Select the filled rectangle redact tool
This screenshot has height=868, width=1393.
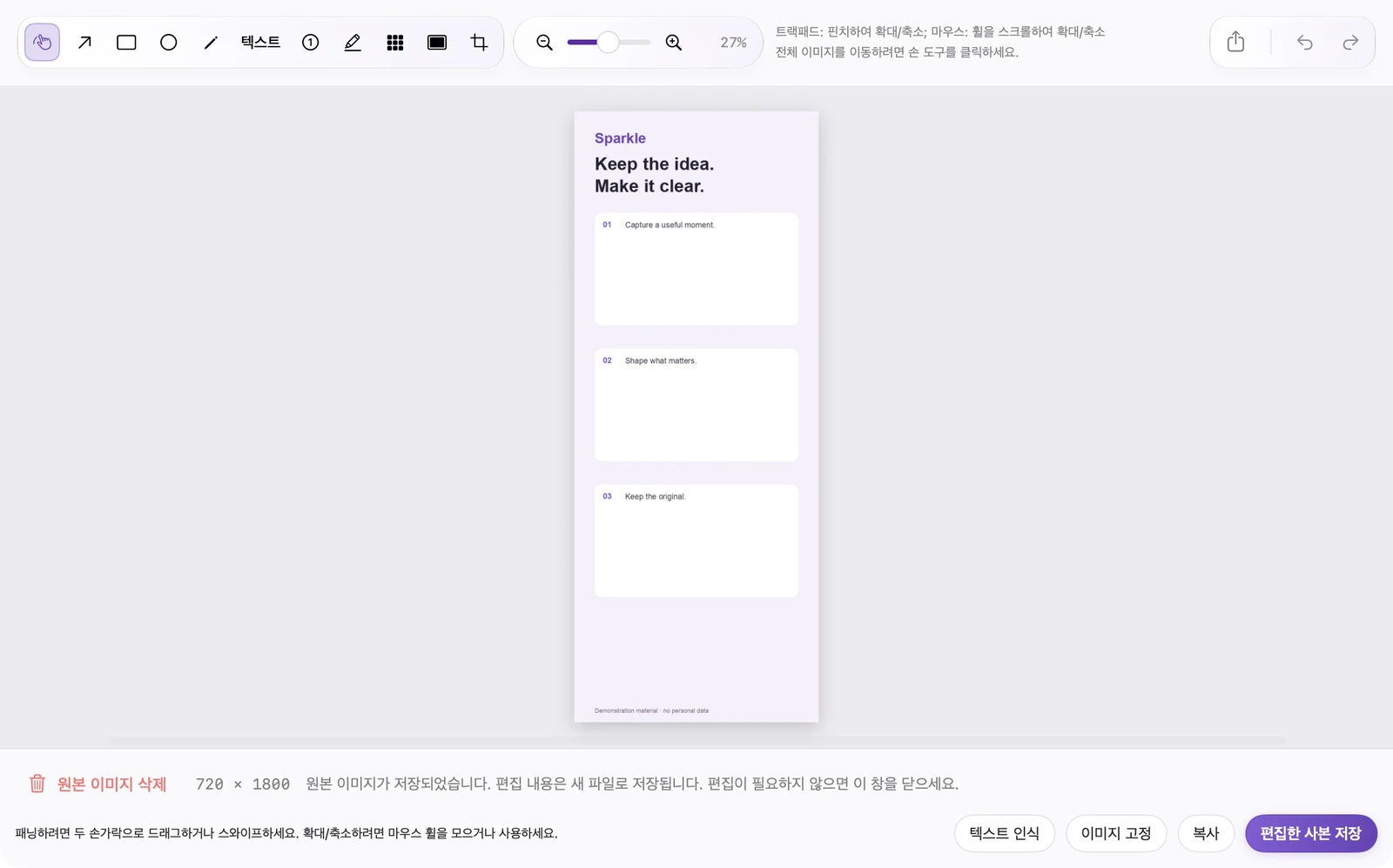click(437, 43)
